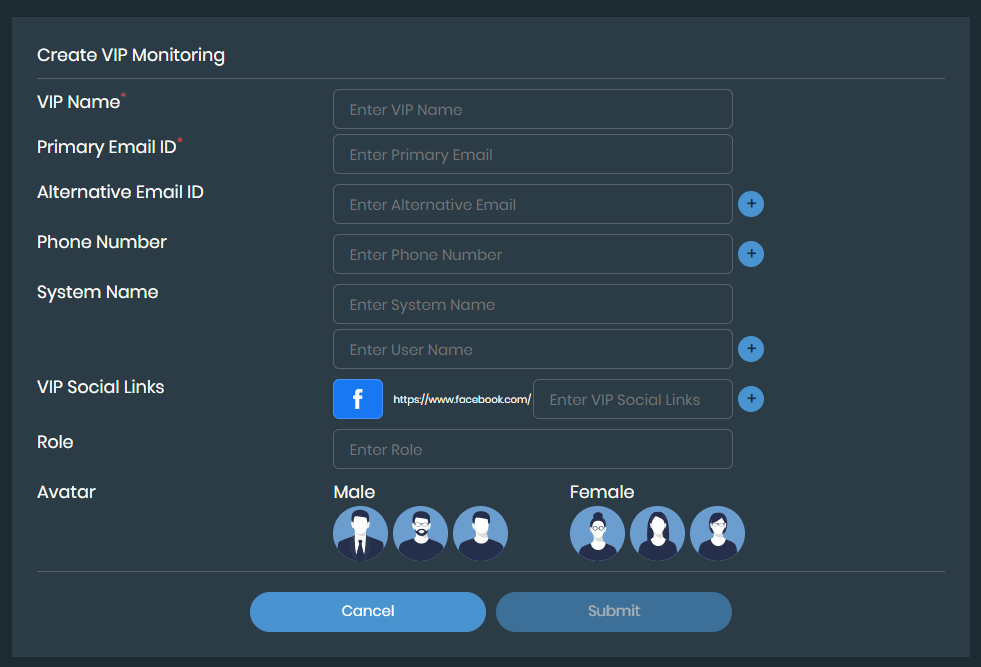981x667 pixels.
Task: Click the Enter Primary Email field
Action: point(532,154)
